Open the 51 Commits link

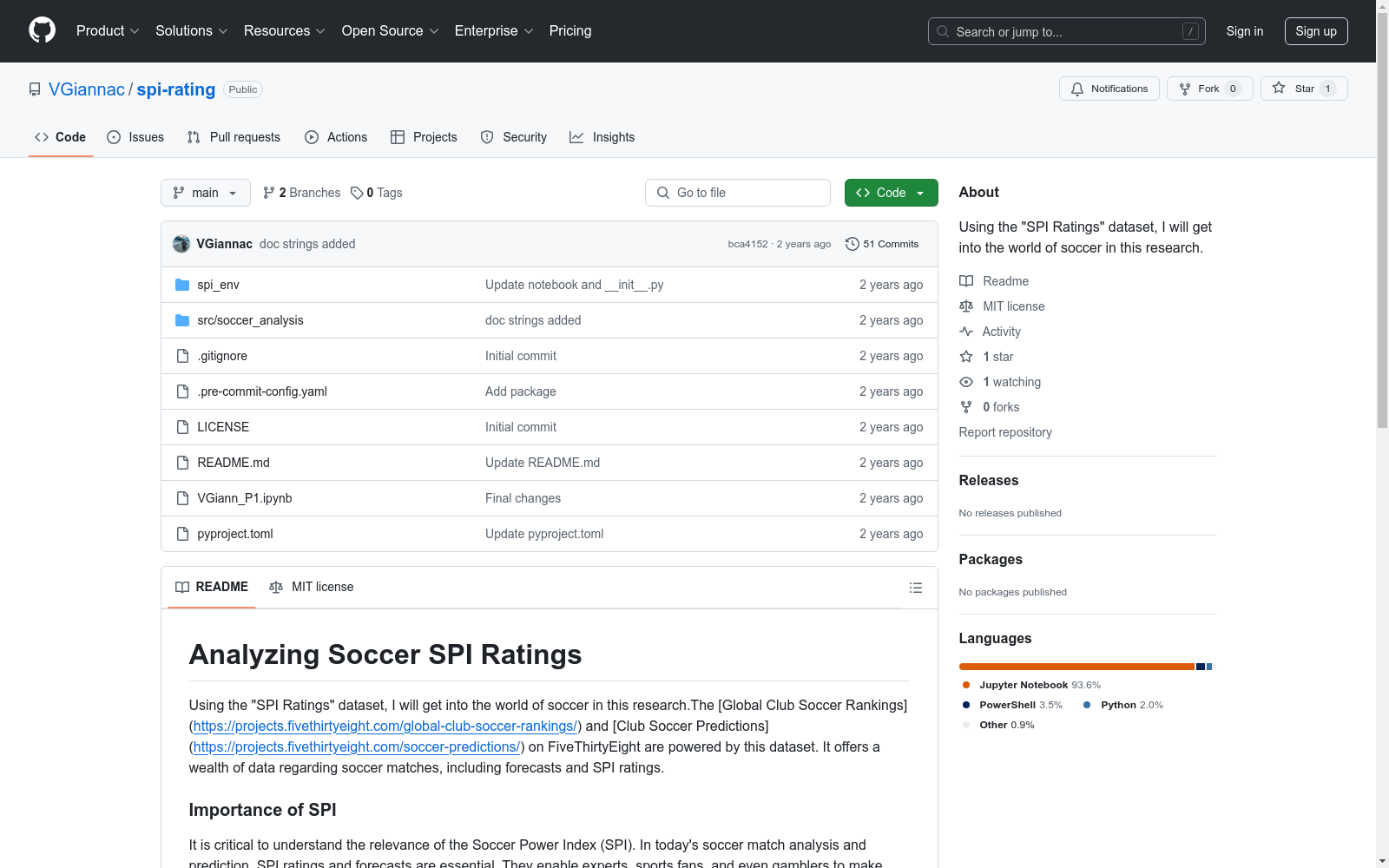coord(882,244)
